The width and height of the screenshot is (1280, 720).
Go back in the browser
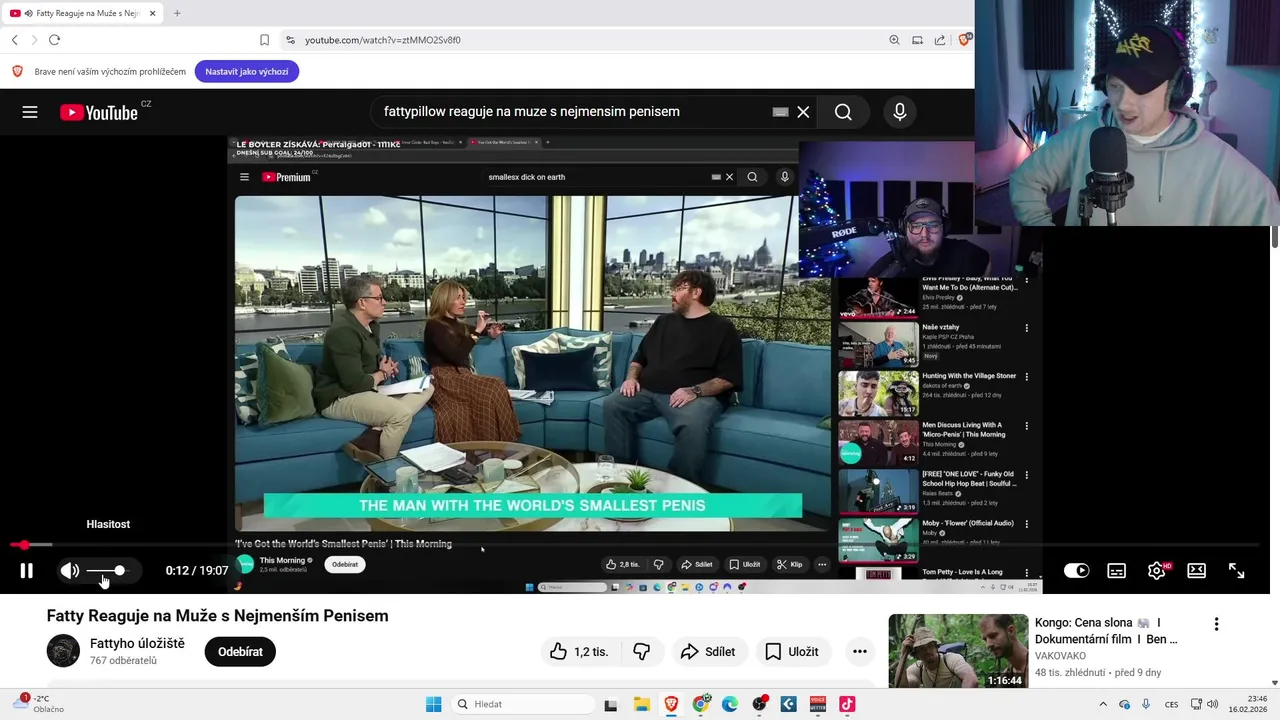coord(15,40)
